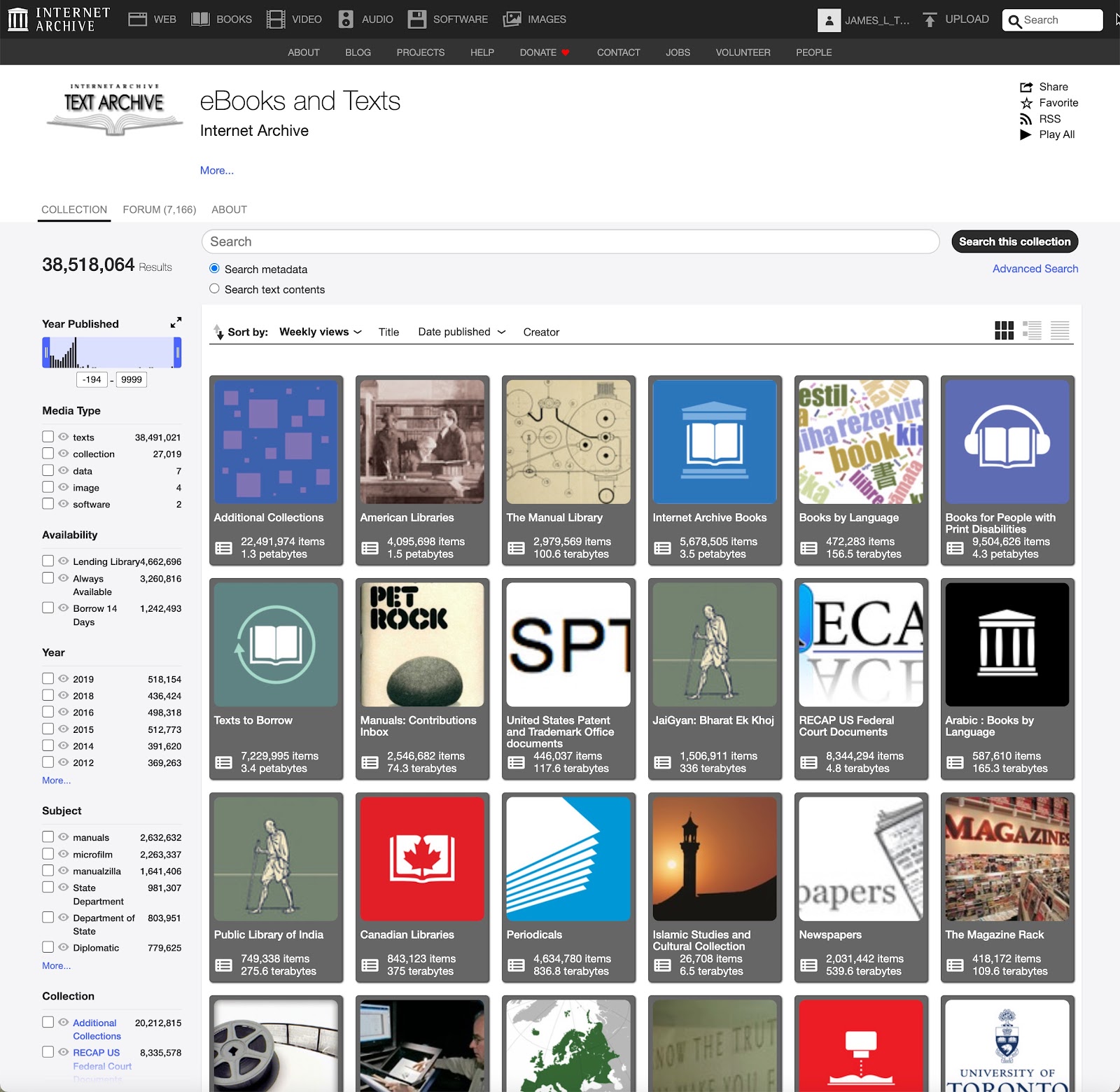The height and width of the screenshot is (1092, 1120).
Task: Click the Upload arrow icon
Action: [x=930, y=20]
